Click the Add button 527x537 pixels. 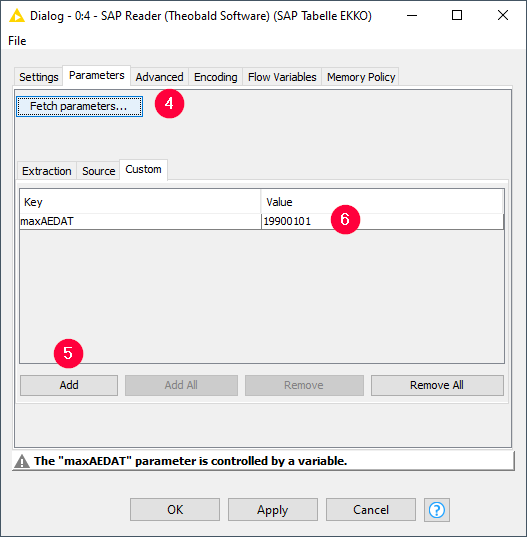point(69,385)
